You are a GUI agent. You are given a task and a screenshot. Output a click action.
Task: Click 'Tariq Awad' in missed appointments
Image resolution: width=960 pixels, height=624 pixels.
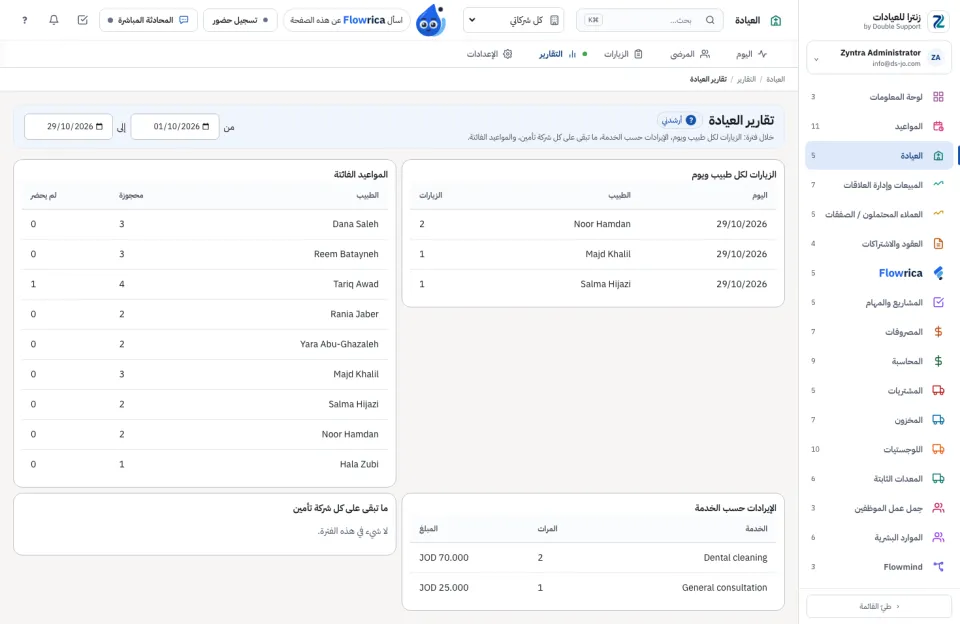point(356,284)
